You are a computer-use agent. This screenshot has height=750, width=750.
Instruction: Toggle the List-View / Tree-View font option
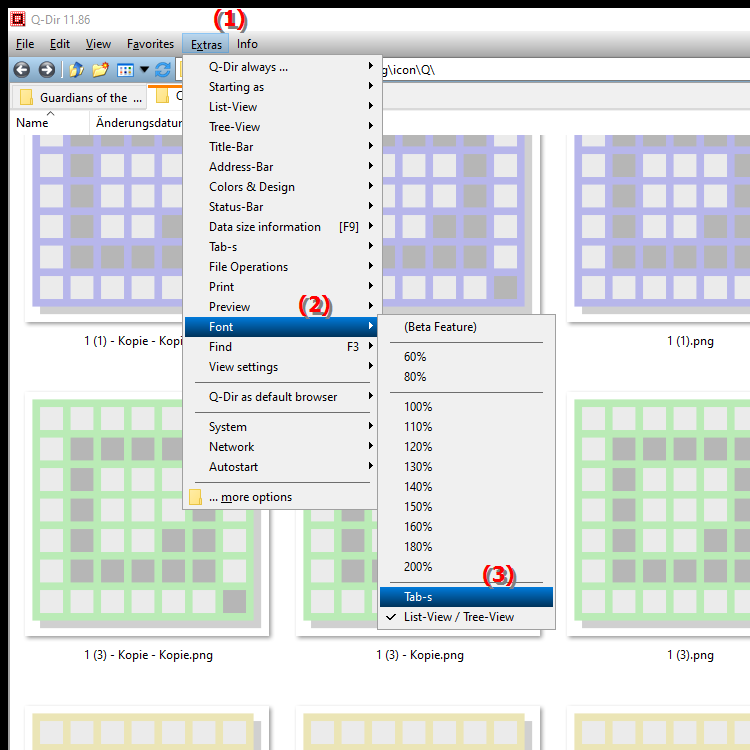[x=458, y=617]
